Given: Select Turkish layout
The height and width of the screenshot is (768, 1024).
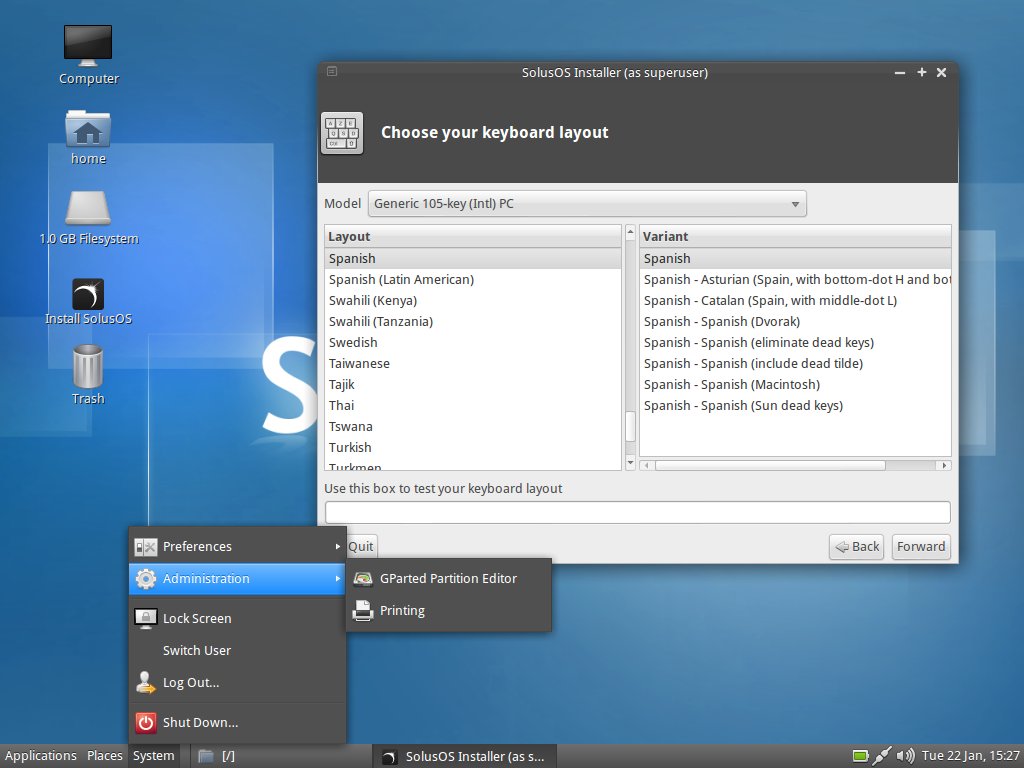Looking at the screenshot, I should (473, 447).
